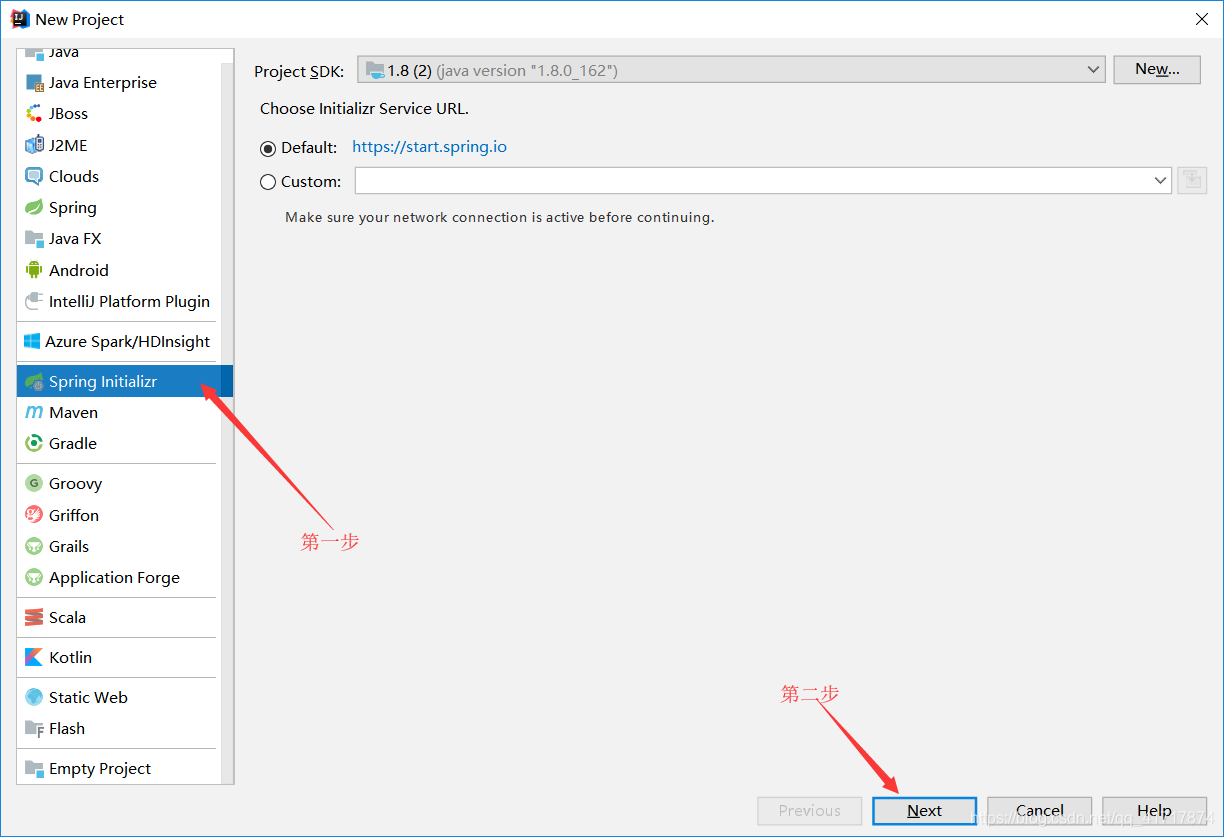Click the IntelliJ Platform Plugin icon
The width and height of the screenshot is (1224, 837).
coord(34,301)
